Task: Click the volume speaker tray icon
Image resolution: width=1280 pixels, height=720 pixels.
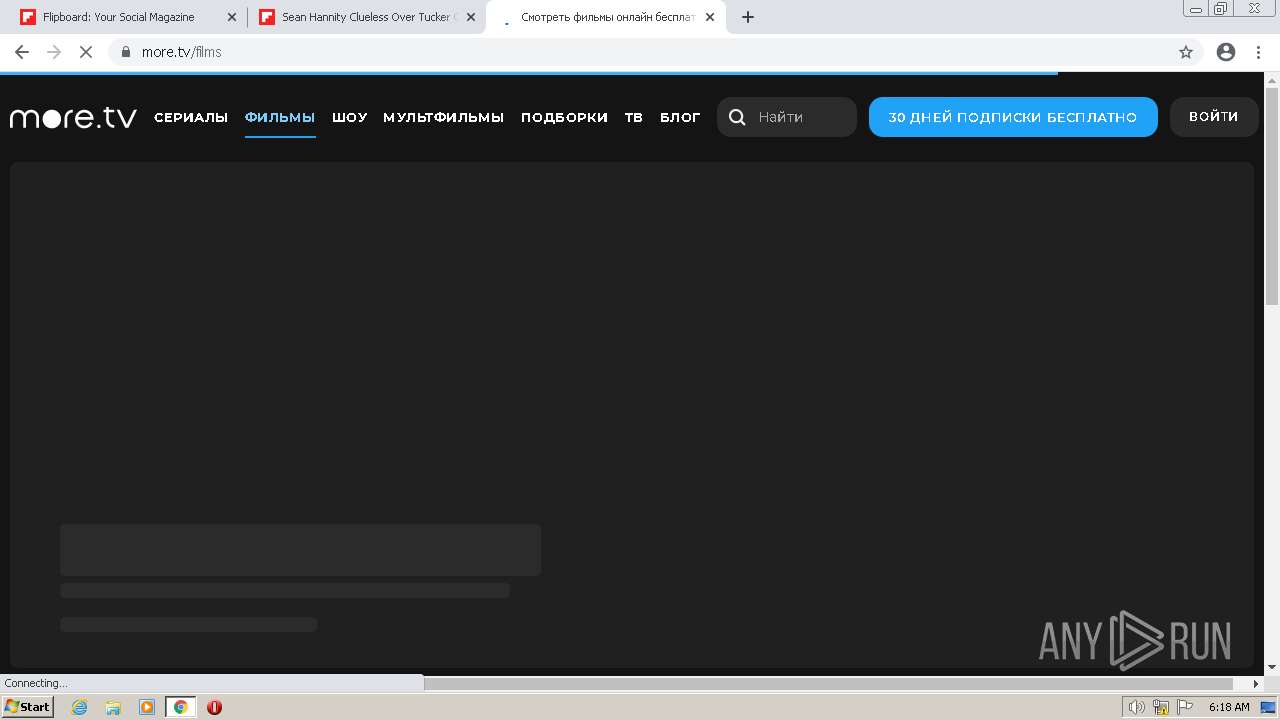Action: click(1137, 707)
